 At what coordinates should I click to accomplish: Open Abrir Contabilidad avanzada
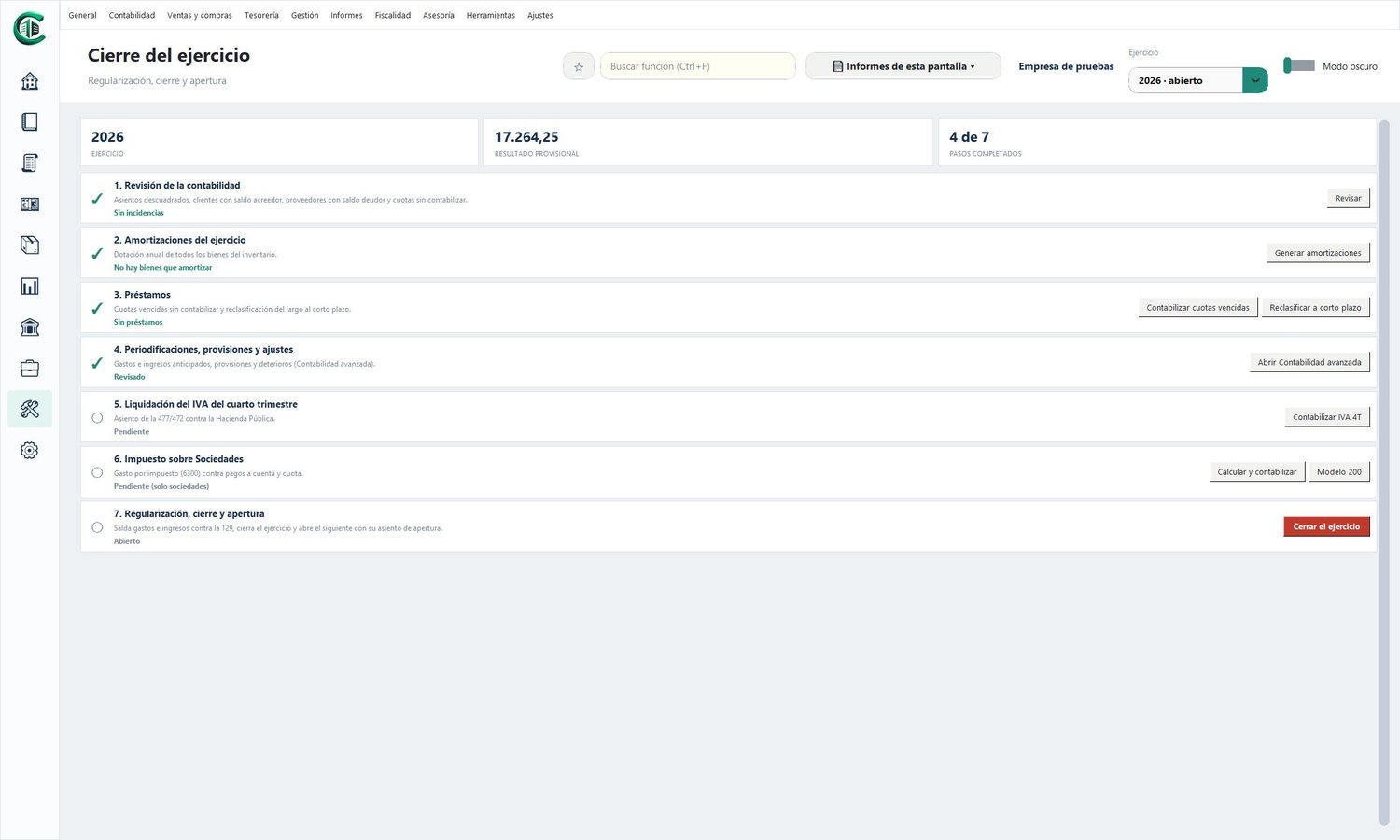pyautogui.click(x=1309, y=362)
